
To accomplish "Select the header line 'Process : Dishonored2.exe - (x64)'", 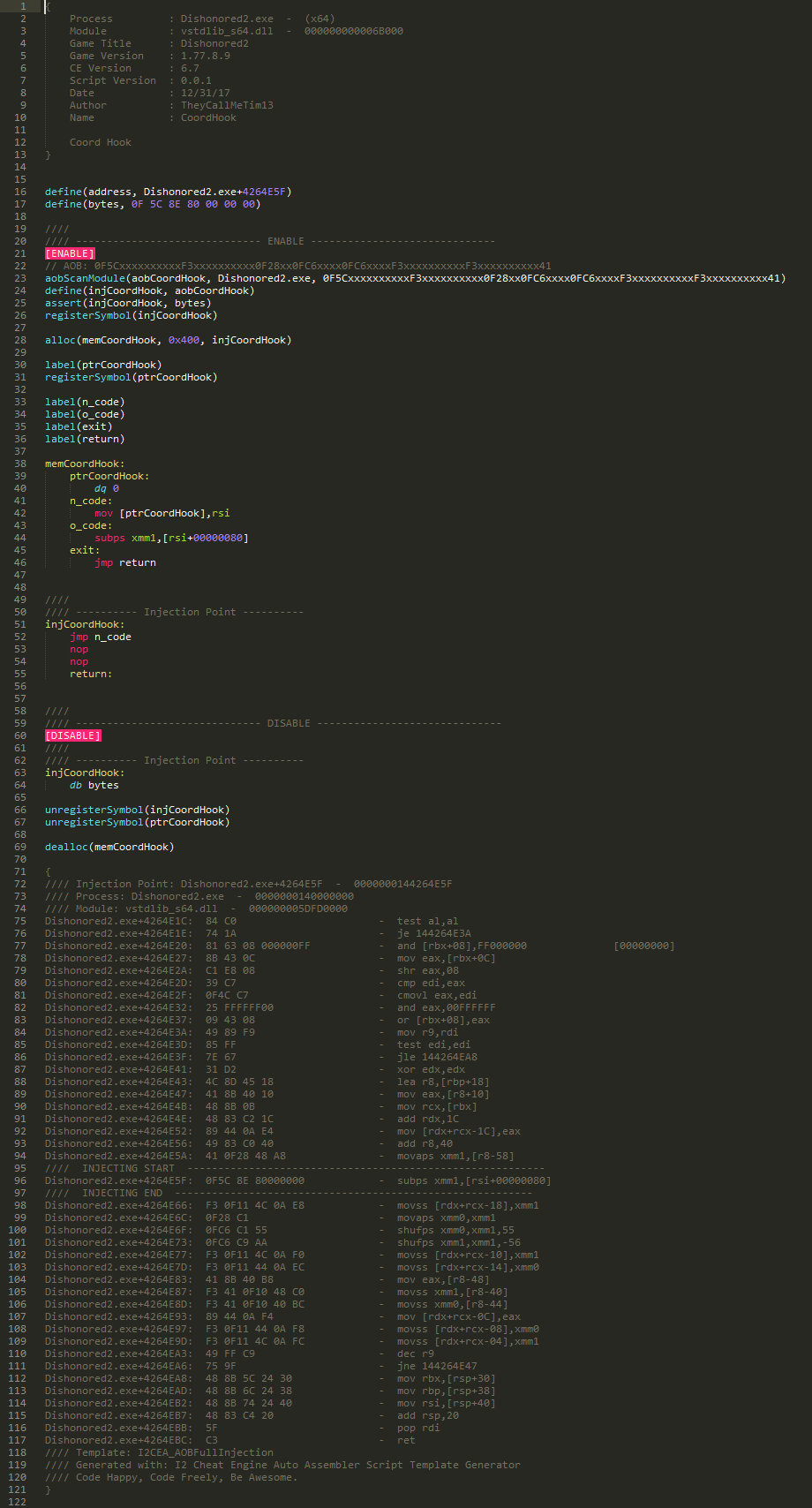I will click(x=202, y=19).
